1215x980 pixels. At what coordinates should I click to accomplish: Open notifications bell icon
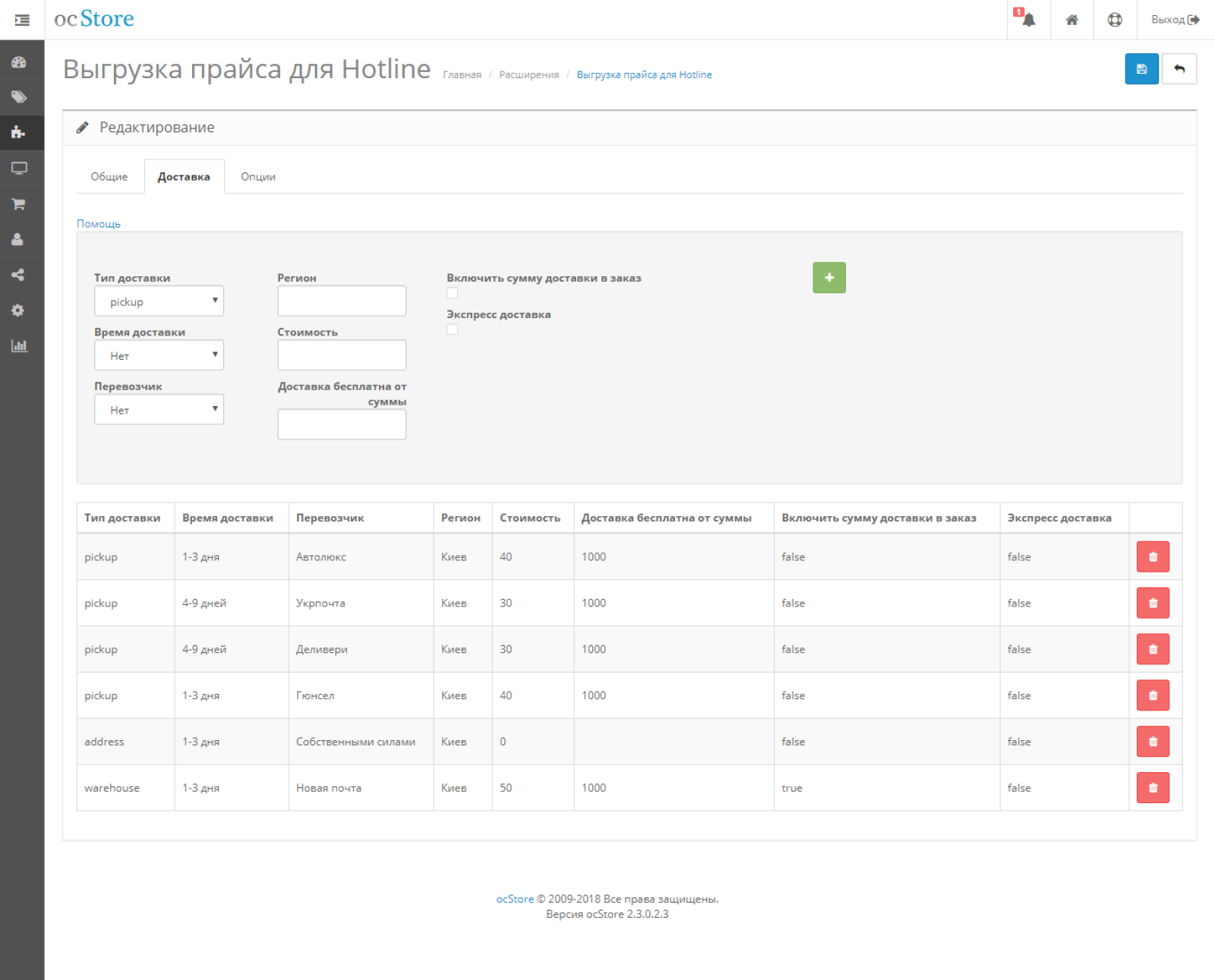click(1028, 20)
